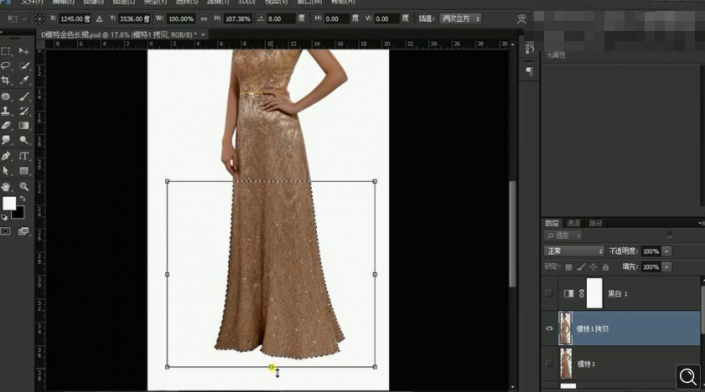The image size is (705, 392).
Task: Toggle Quick Mask mode
Action: point(5,231)
